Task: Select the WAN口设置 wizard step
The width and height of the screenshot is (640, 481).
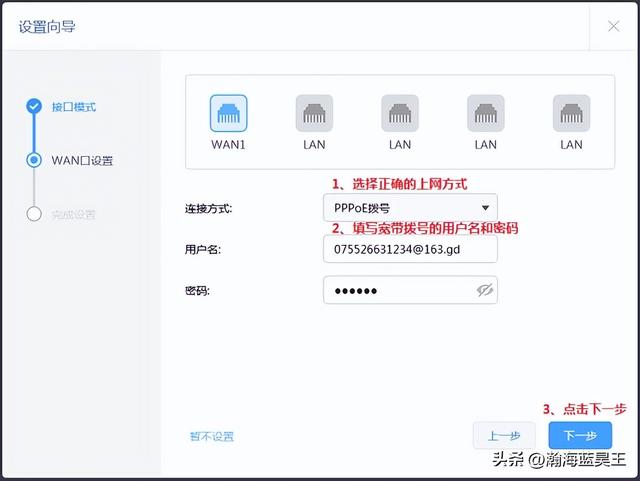Action: tap(82, 160)
